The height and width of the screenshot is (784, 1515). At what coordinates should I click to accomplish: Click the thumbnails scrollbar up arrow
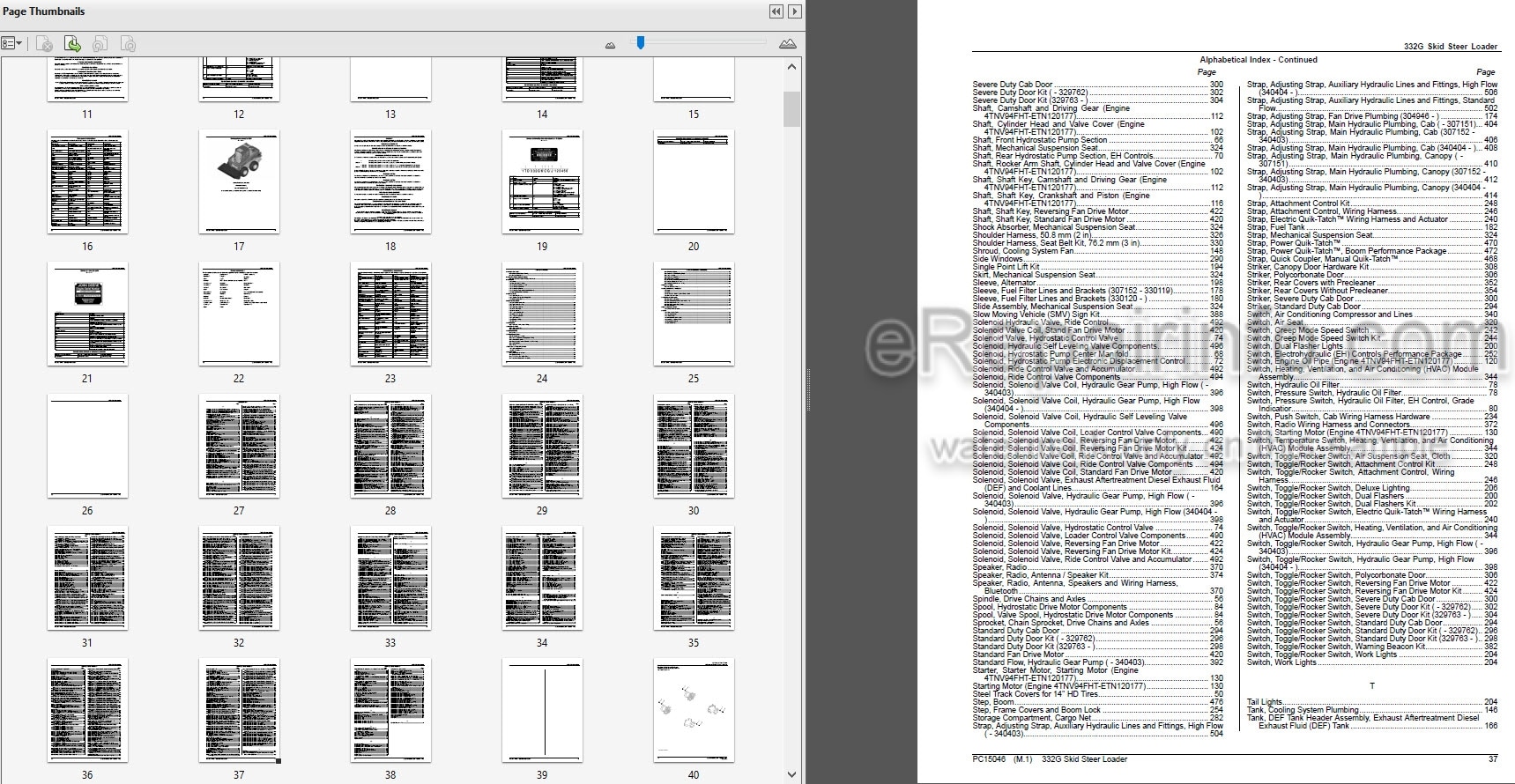click(791, 67)
